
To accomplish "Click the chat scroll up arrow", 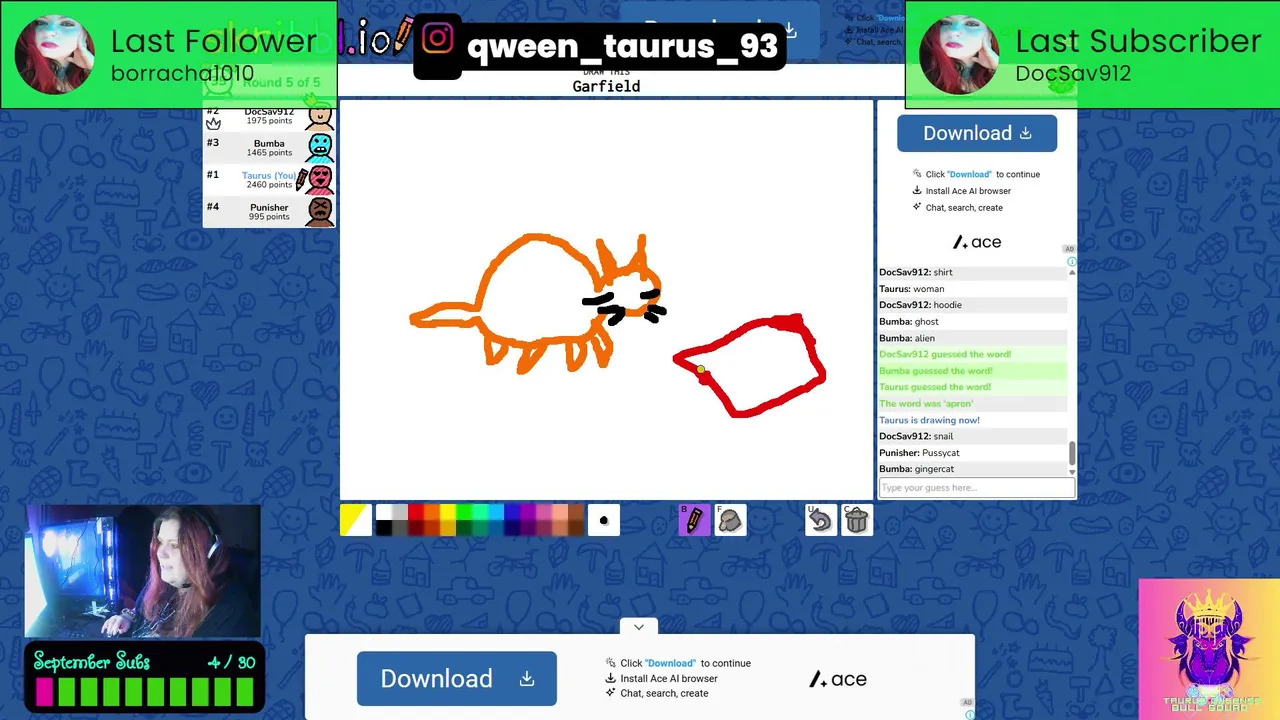I will [x=1072, y=271].
